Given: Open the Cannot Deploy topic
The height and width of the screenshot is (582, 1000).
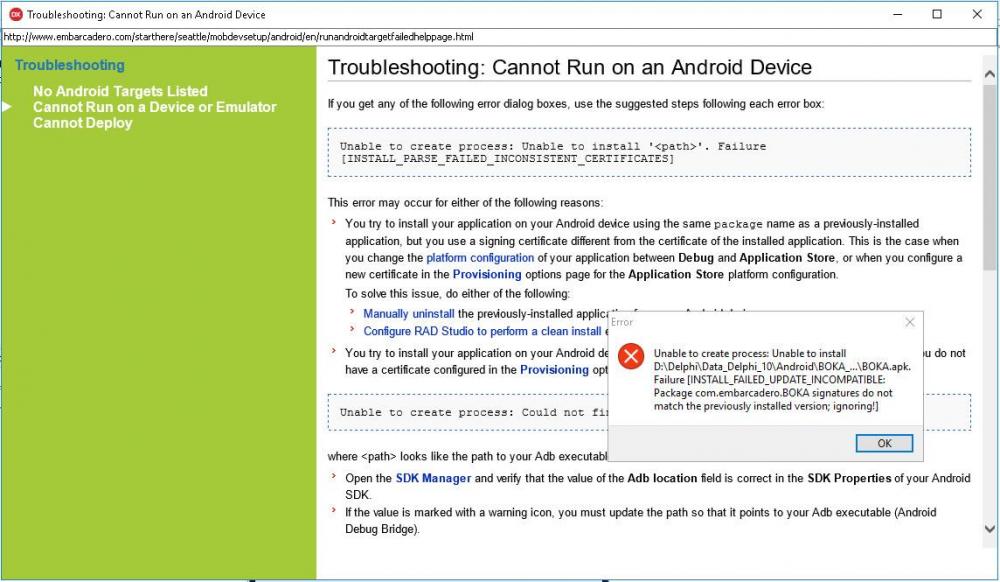Looking at the screenshot, I should (83, 123).
